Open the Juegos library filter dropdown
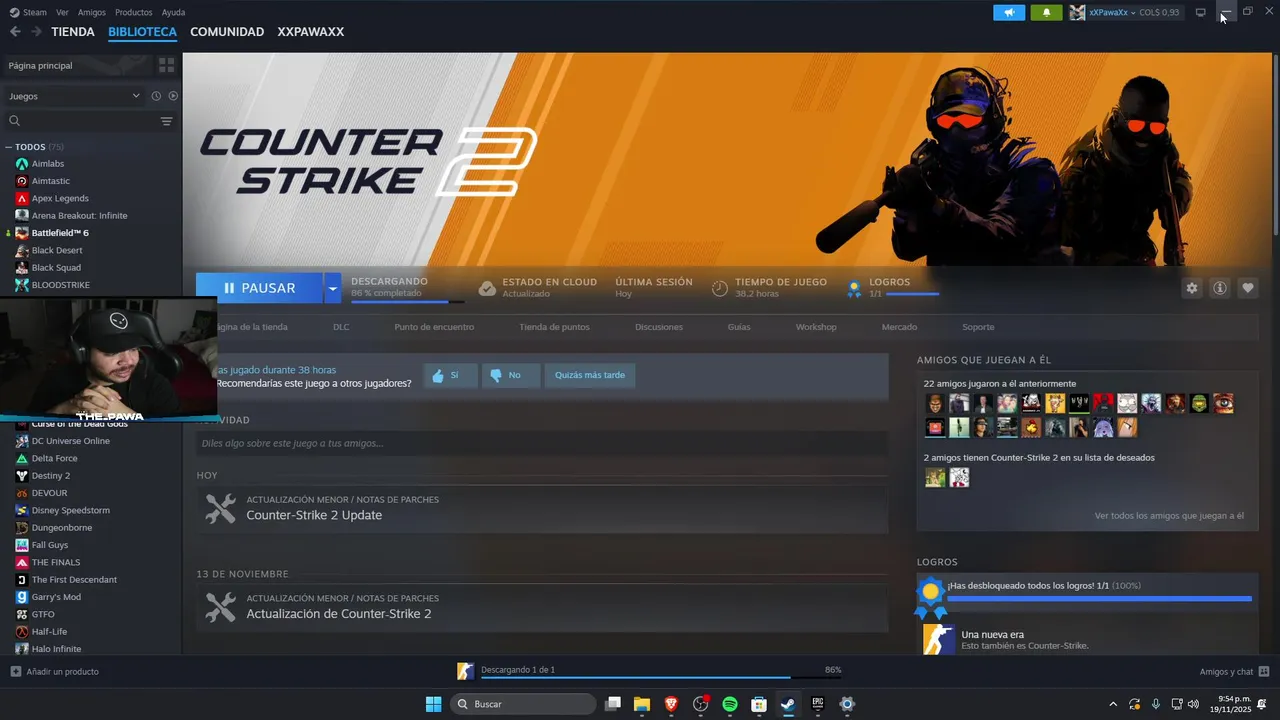This screenshot has height=720, width=1280. (x=73, y=96)
